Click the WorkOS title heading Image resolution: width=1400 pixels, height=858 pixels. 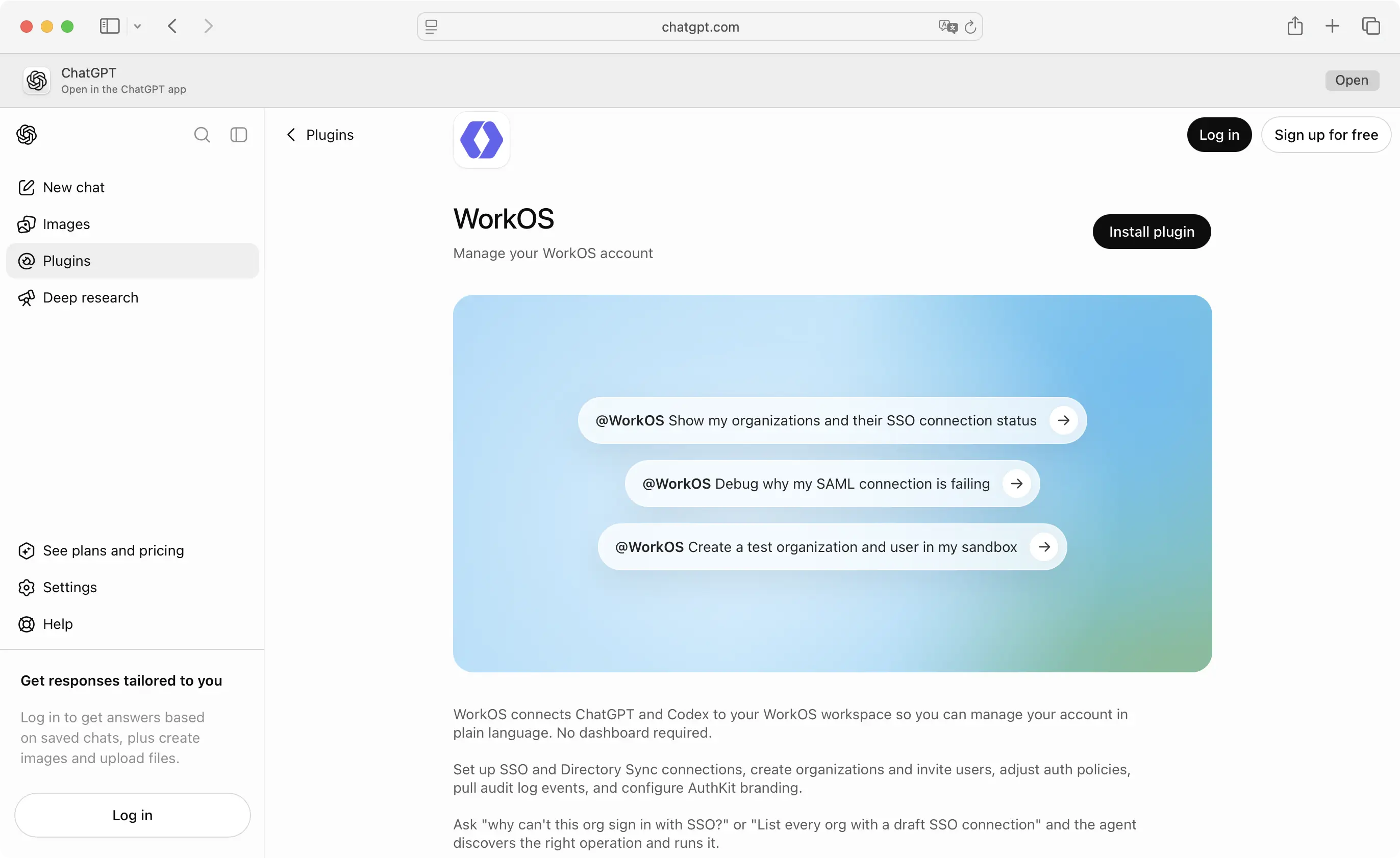pos(504,219)
